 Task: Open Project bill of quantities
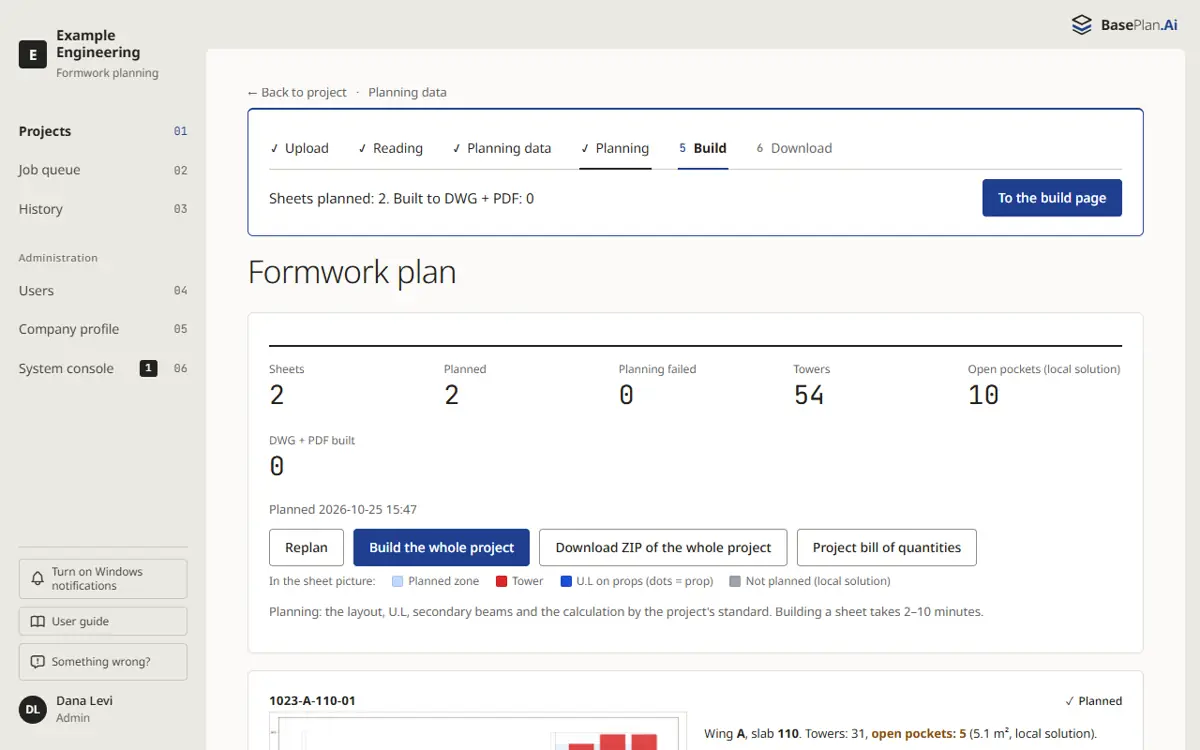[887, 547]
